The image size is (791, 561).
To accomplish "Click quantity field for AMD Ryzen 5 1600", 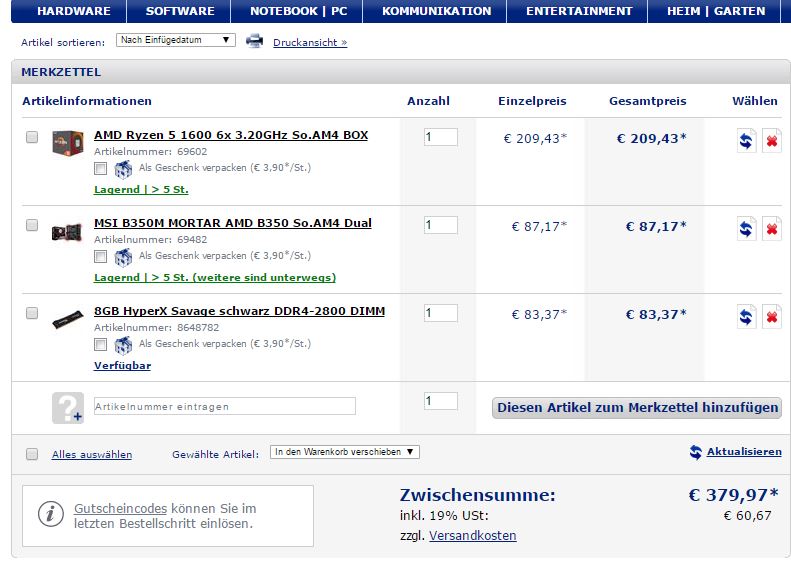I will [440, 137].
